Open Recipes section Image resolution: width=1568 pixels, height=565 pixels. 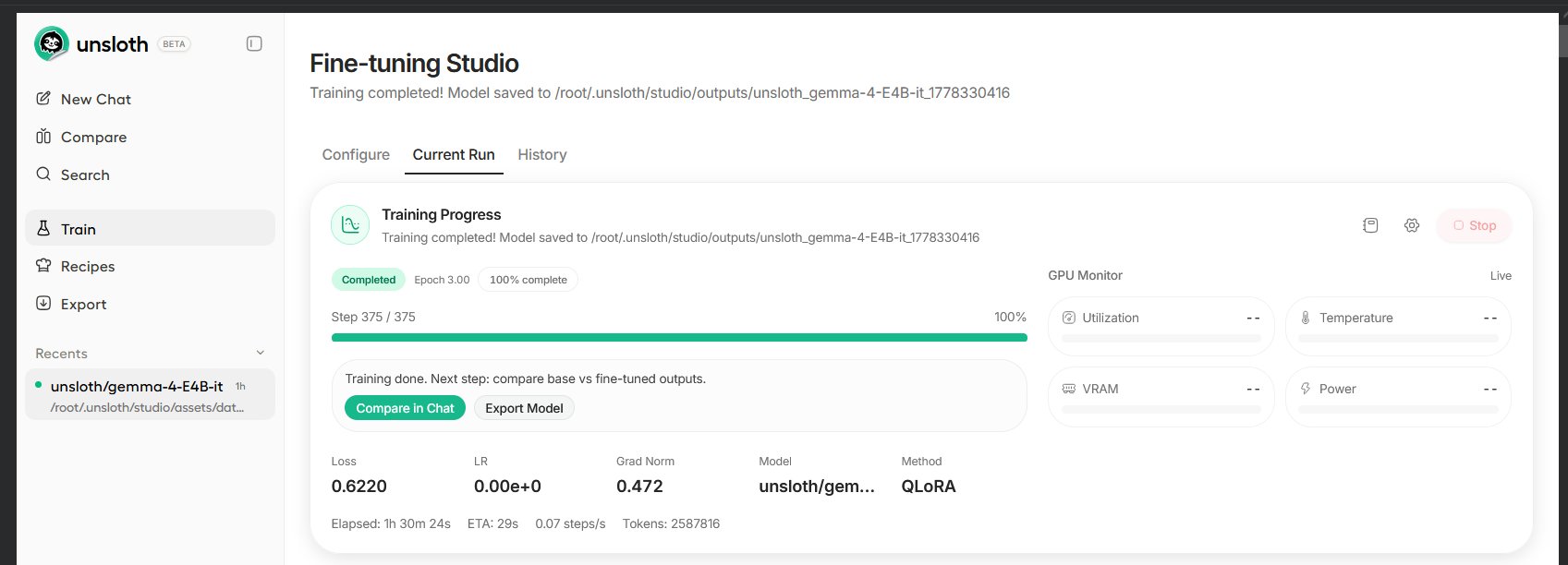[150, 266]
